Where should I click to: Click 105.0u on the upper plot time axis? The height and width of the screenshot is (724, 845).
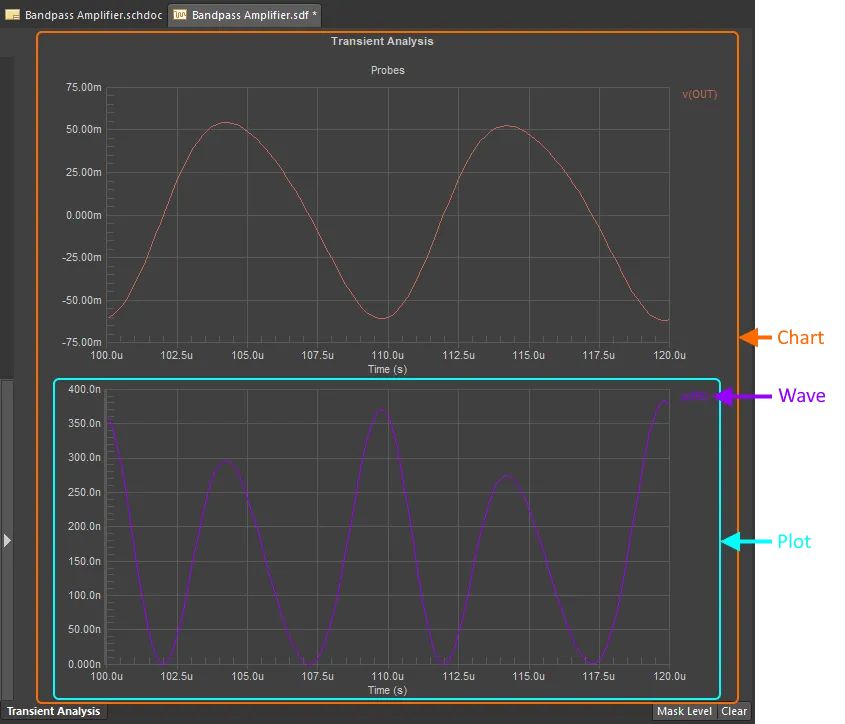(x=247, y=355)
